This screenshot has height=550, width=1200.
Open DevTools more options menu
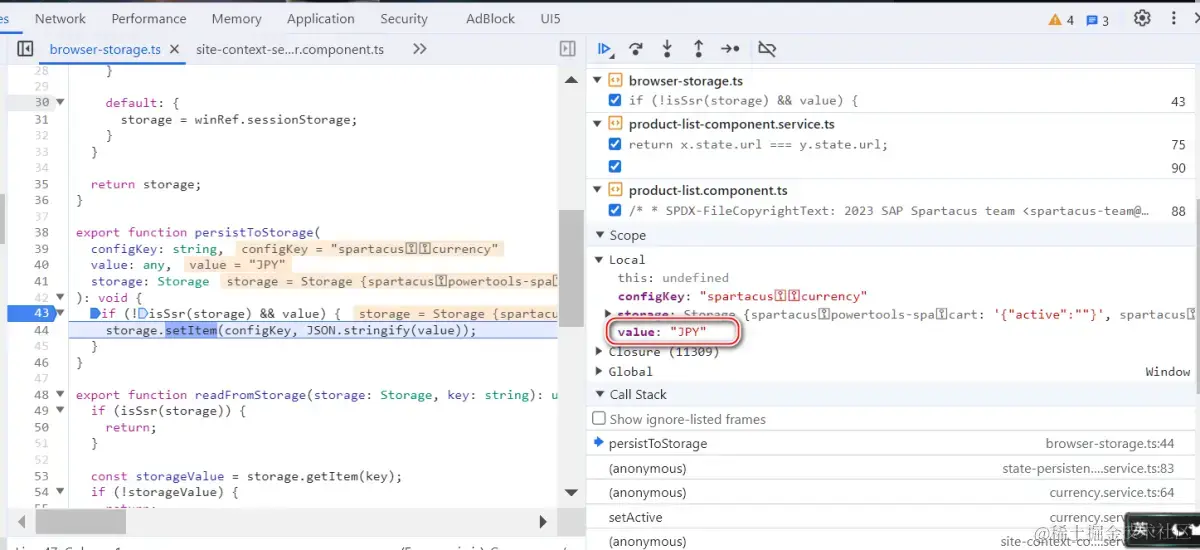click(x=1175, y=18)
